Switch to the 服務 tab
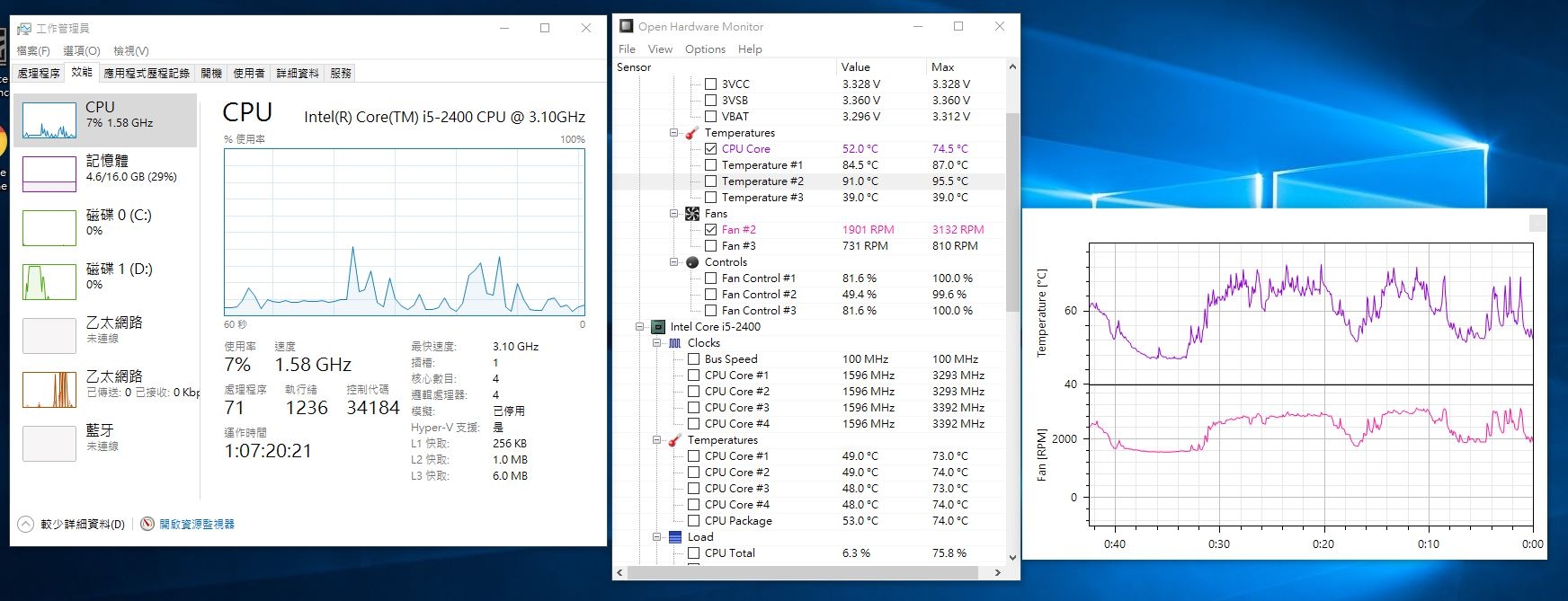1568x601 pixels. point(341,74)
